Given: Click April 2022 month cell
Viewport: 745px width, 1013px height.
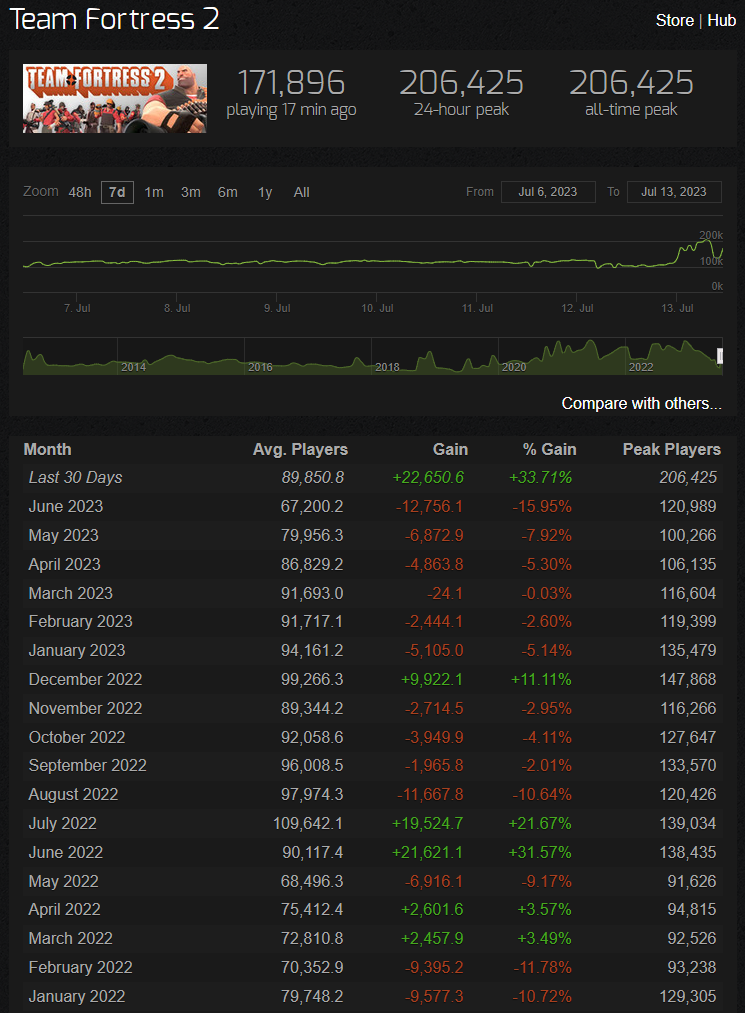Looking at the screenshot, I should pos(65,910).
